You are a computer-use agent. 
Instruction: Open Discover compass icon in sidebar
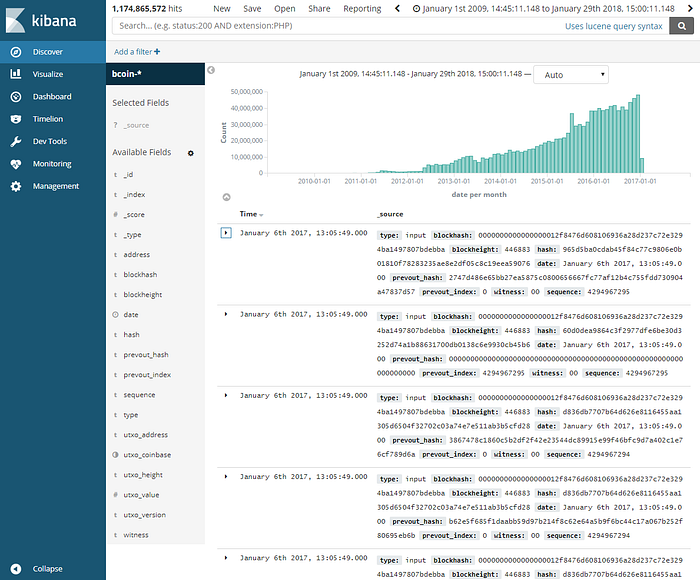coord(16,52)
